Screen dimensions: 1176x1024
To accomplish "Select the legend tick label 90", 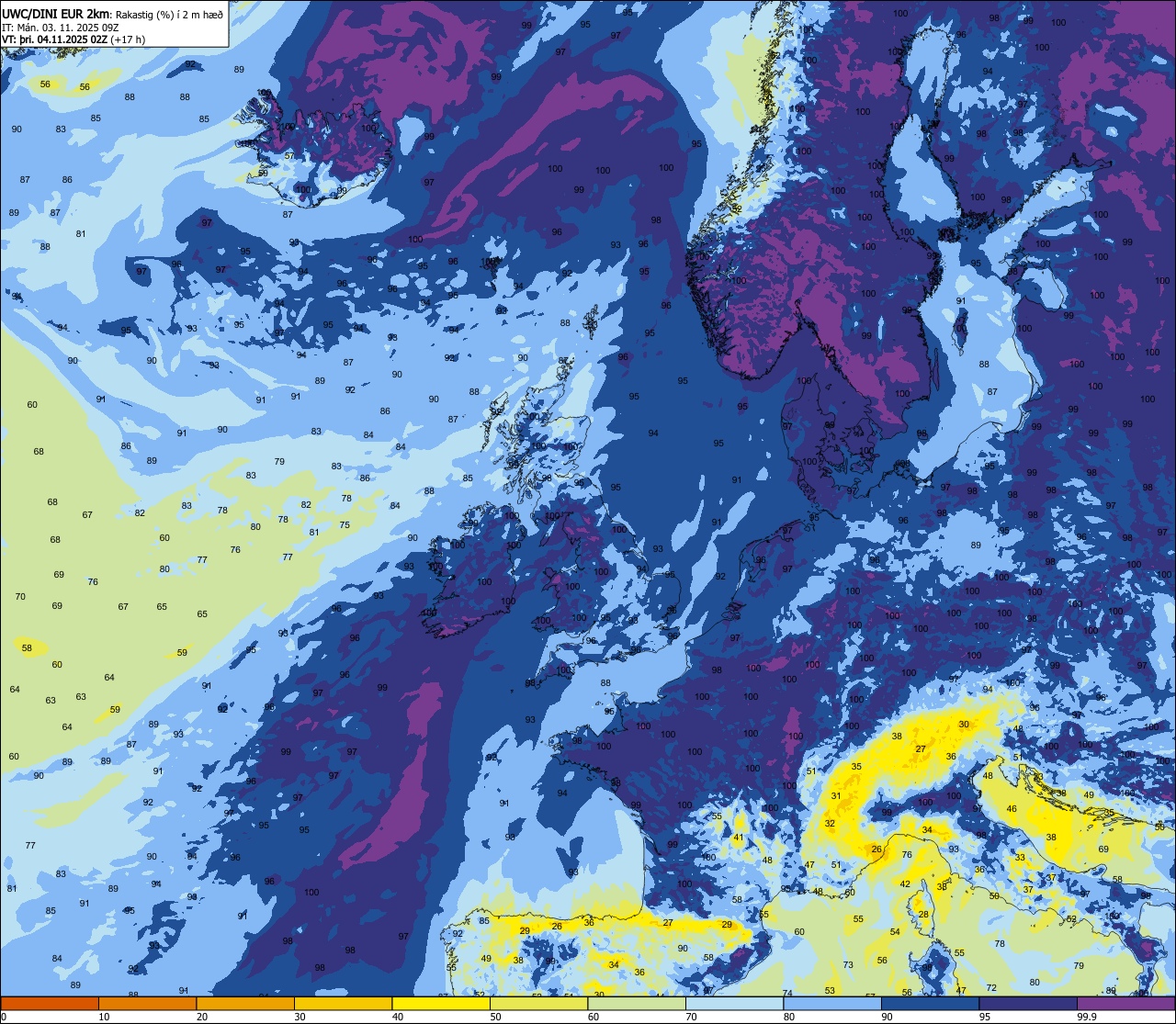I will click(887, 1017).
